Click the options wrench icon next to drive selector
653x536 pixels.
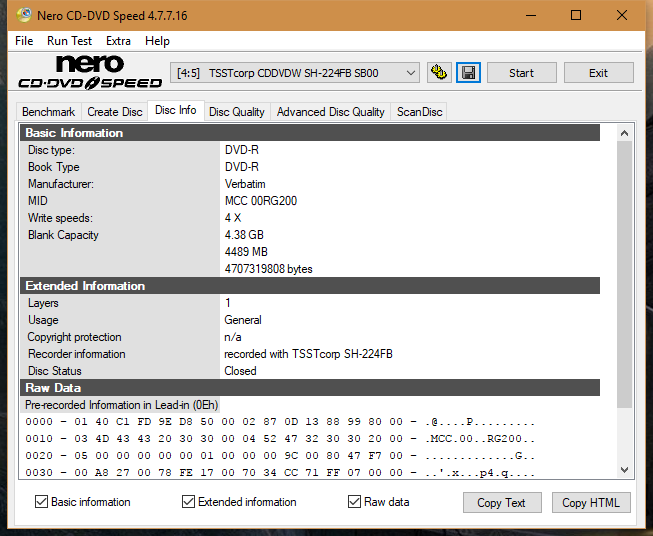439,73
